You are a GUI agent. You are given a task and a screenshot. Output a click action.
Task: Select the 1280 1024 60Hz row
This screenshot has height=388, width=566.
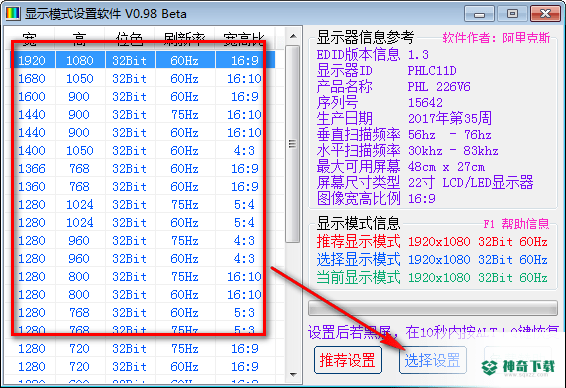coord(142,222)
